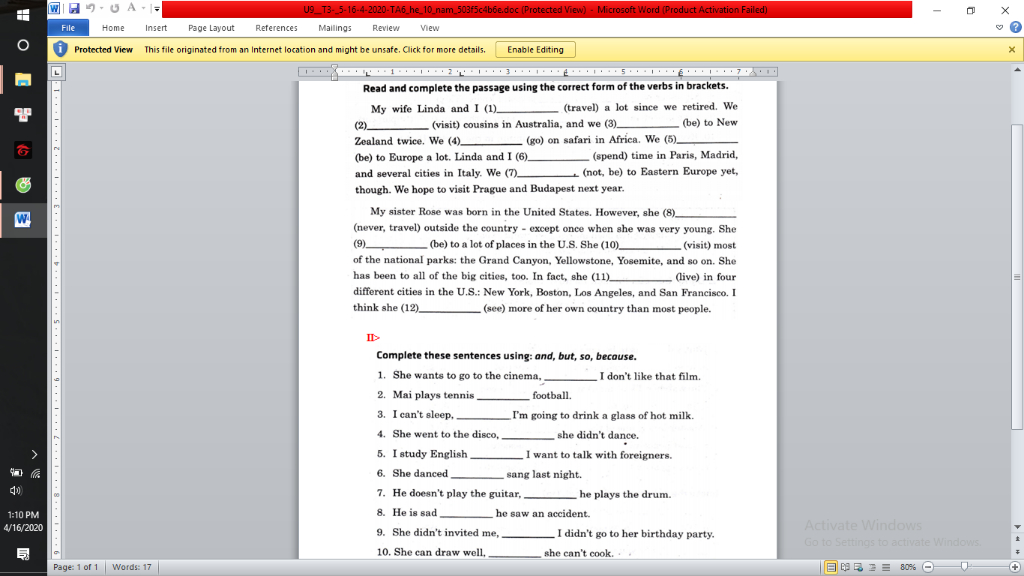This screenshot has width=1024, height=576.
Task: Click the battery status icon
Action: coord(16,473)
